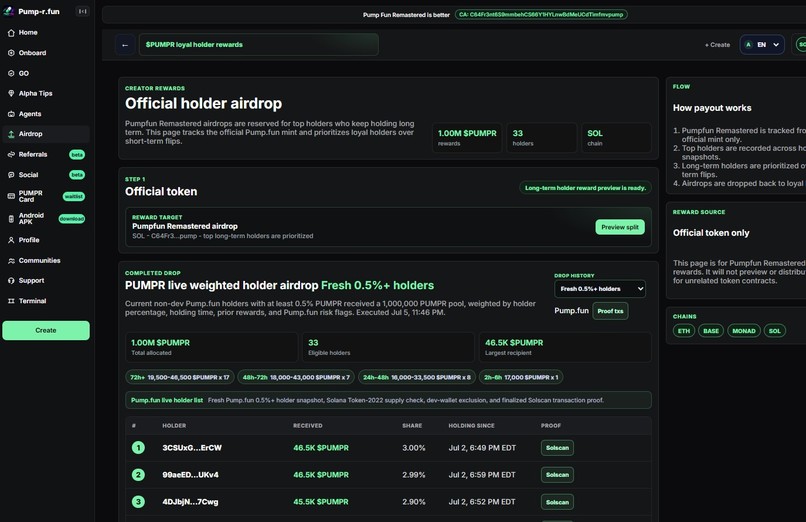The width and height of the screenshot is (806, 522).
Task: Open the Onboard menu item
Action: (x=46, y=53)
